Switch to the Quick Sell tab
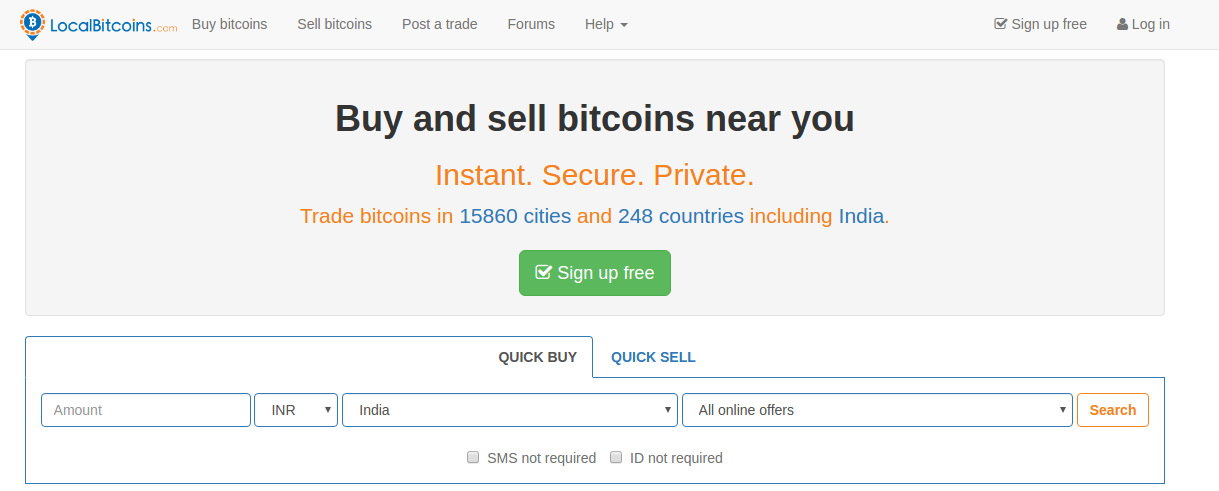 tap(653, 357)
